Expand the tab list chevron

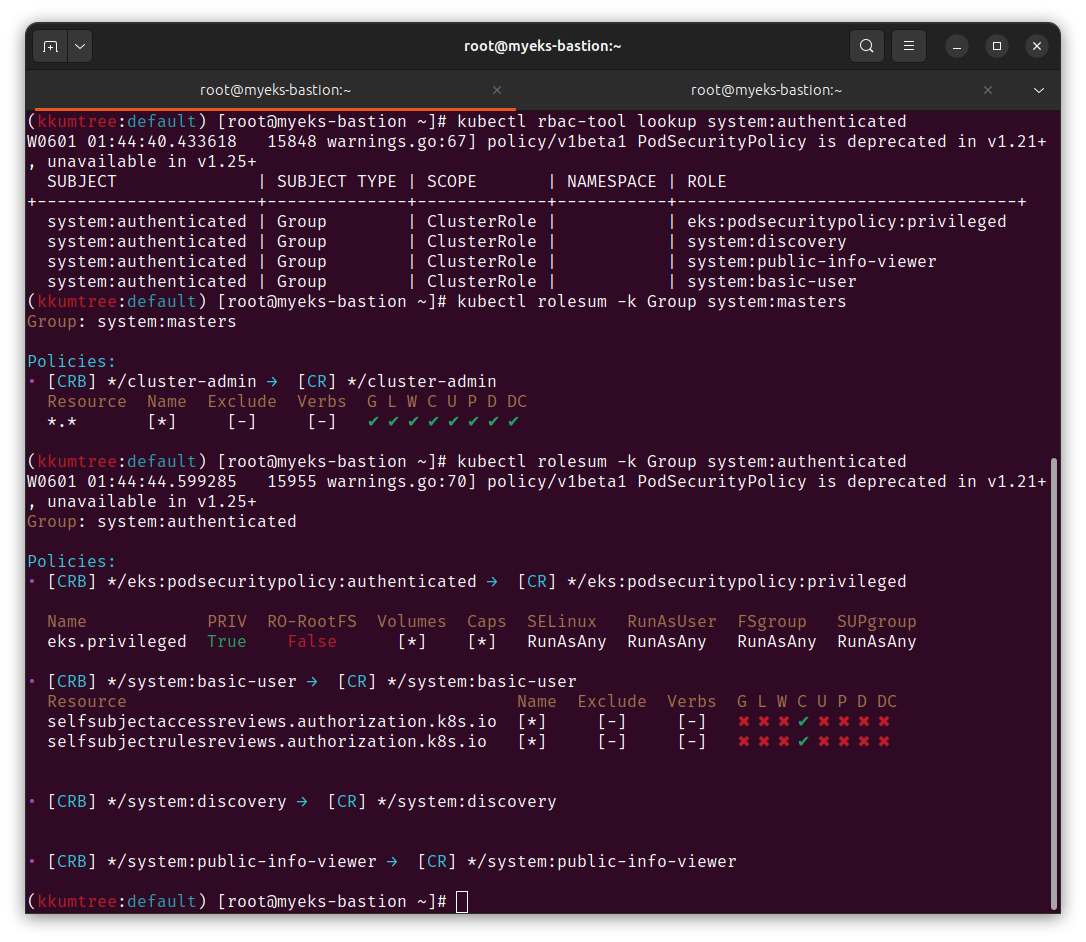coord(1038,90)
